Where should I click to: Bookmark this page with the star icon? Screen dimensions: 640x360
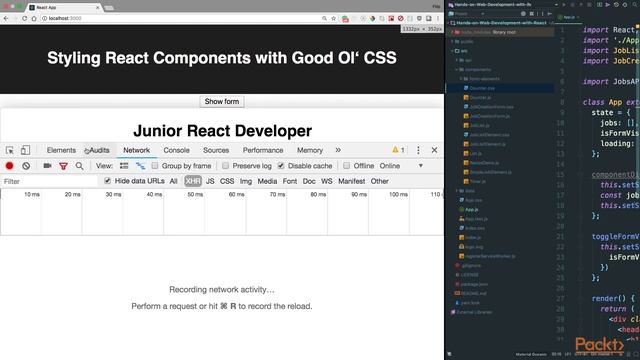point(333,18)
